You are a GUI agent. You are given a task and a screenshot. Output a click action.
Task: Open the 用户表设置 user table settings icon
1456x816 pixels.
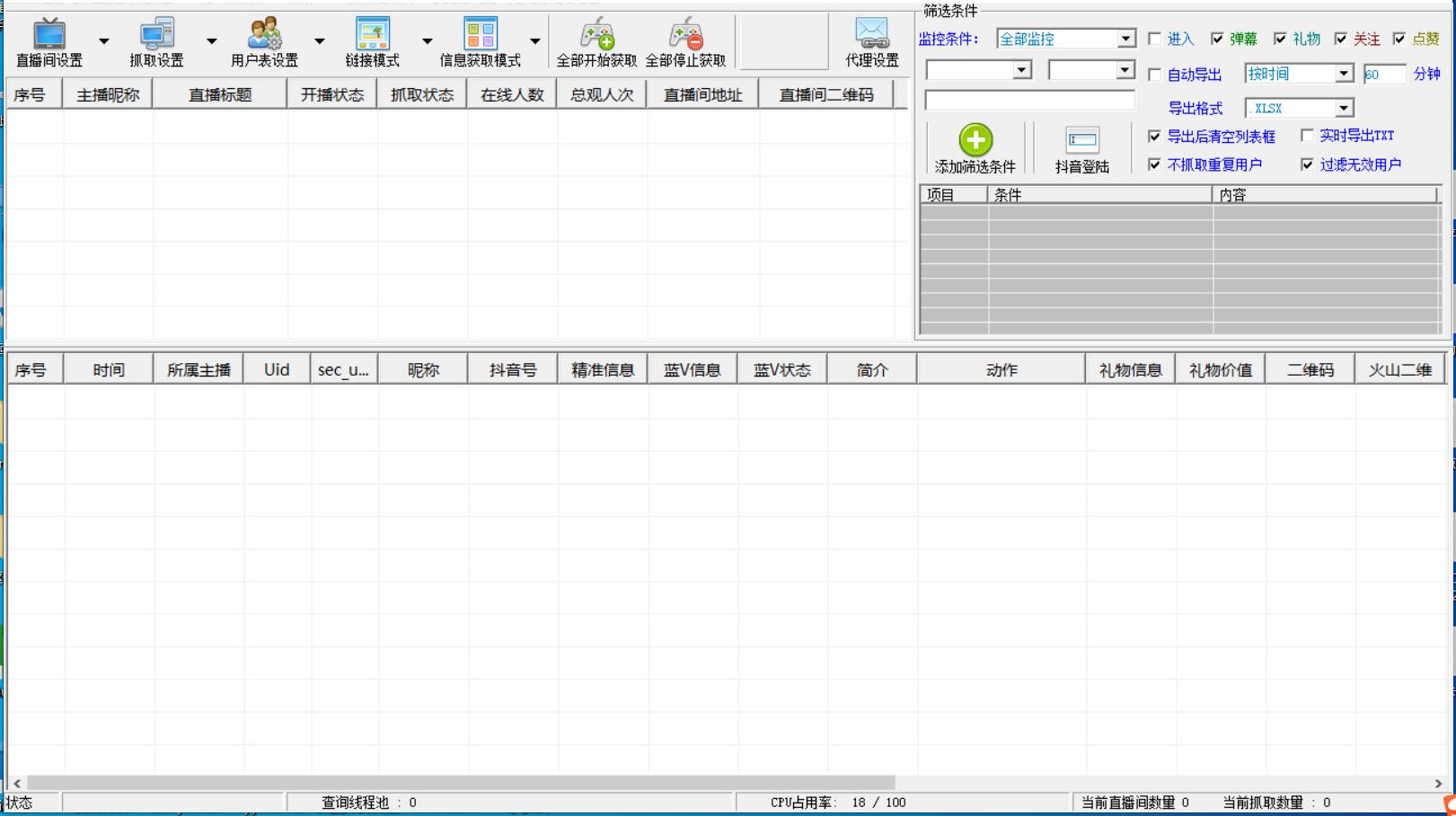pos(264,34)
